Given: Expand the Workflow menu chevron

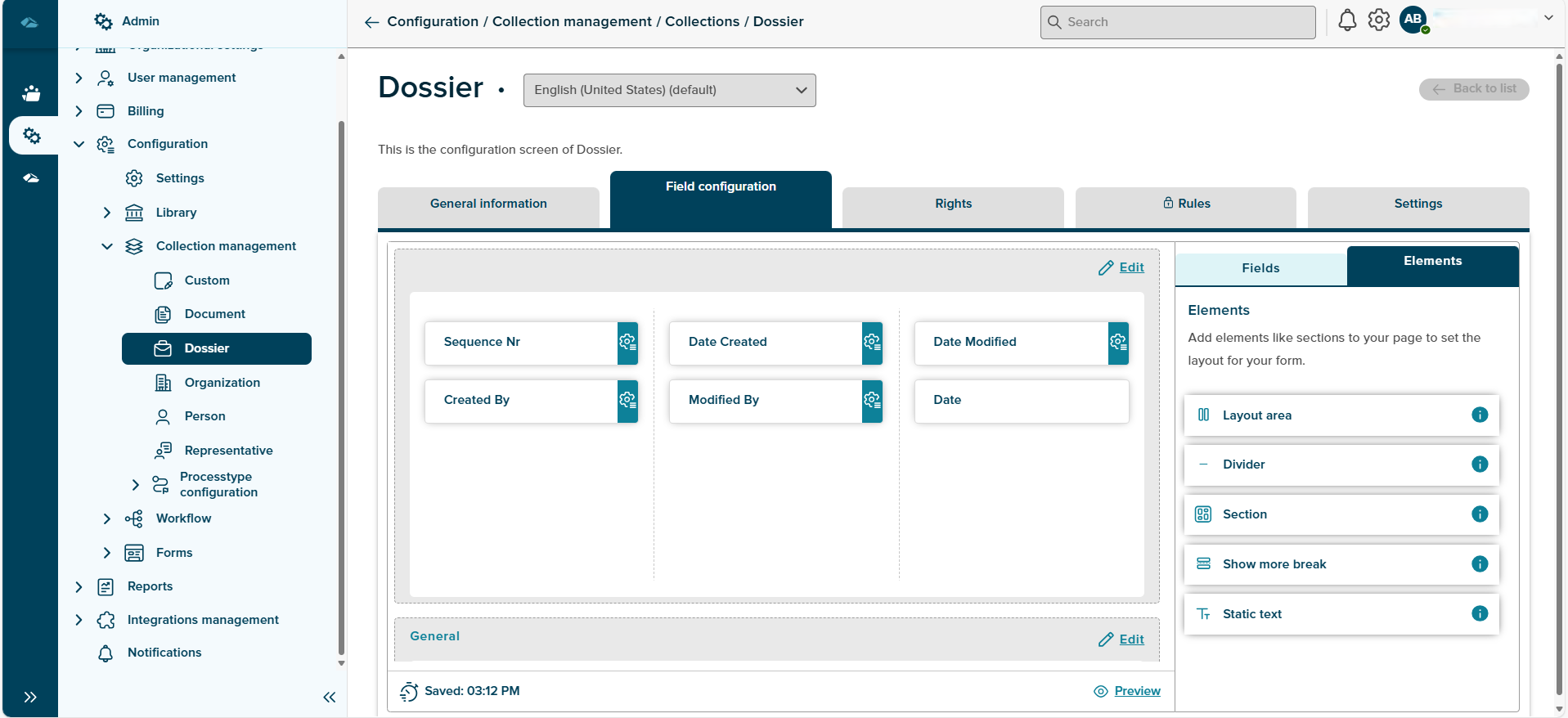Looking at the screenshot, I should pos(106,518).
